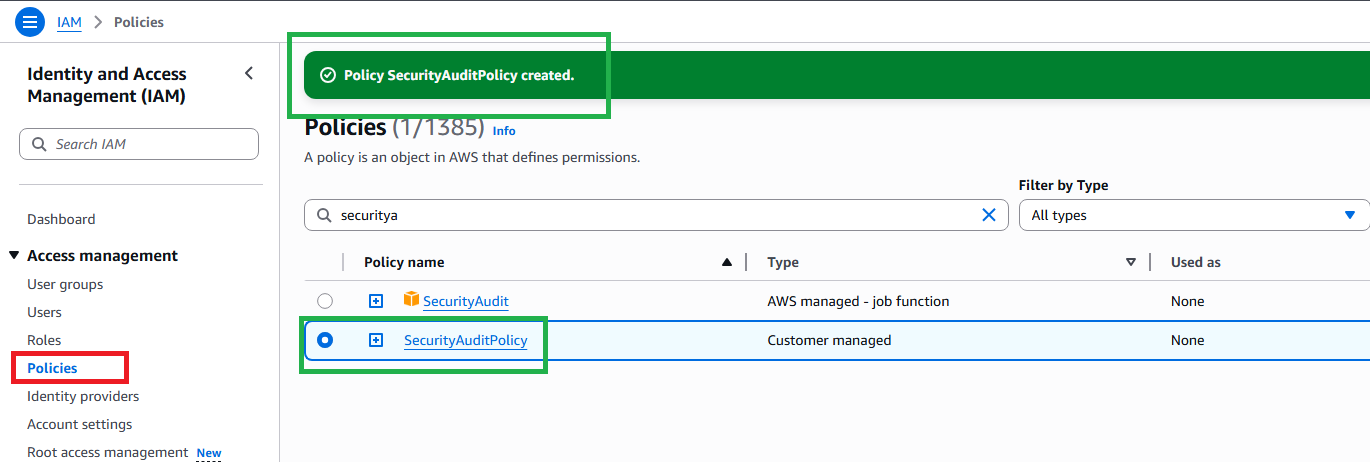Sort by Type column arrow
Viewport: 1370px width, 462px height.
[x=1131, y=262]
